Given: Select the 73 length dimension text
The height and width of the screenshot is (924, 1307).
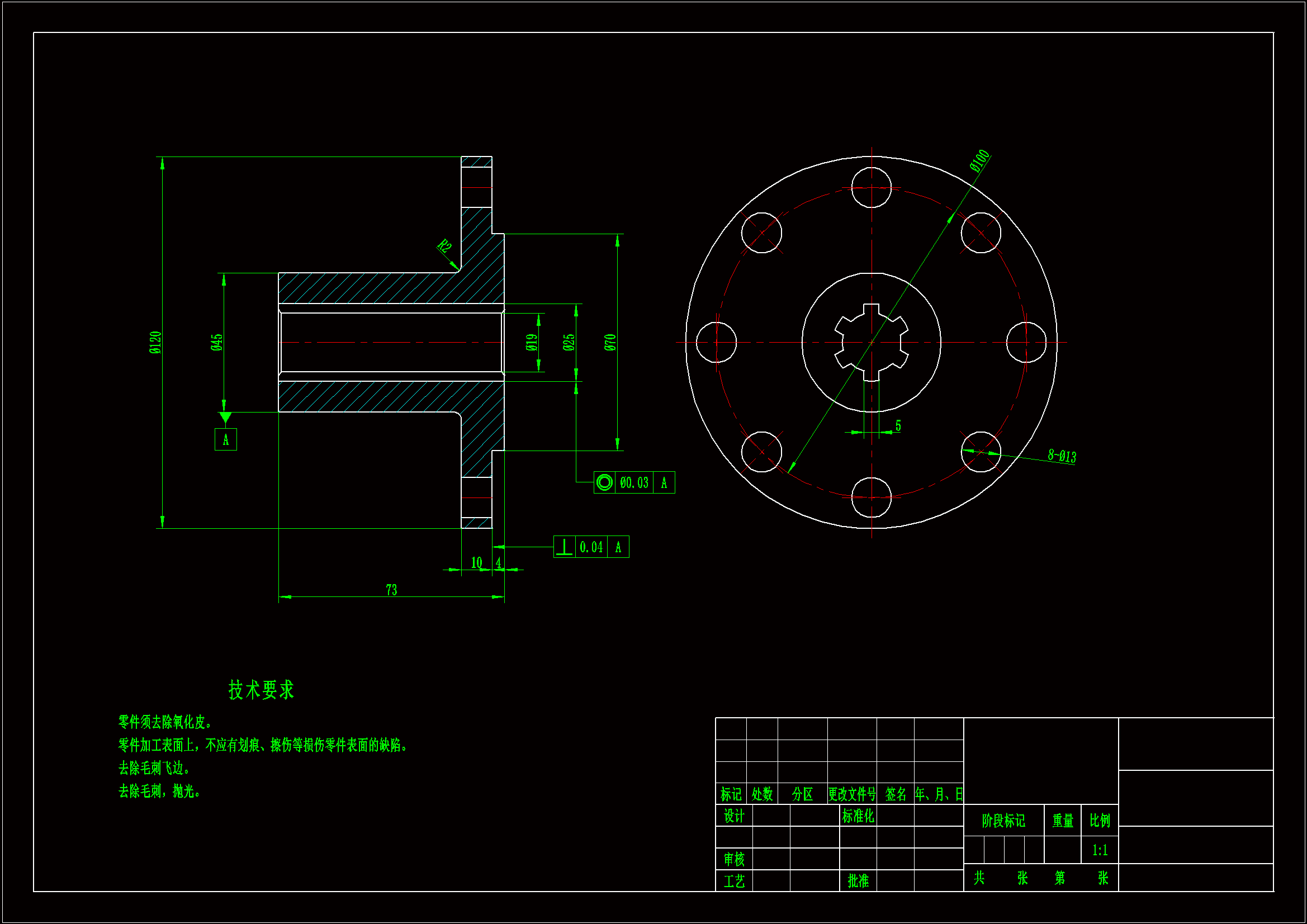Looking at the screenshot, I should (x=391, y=590).
